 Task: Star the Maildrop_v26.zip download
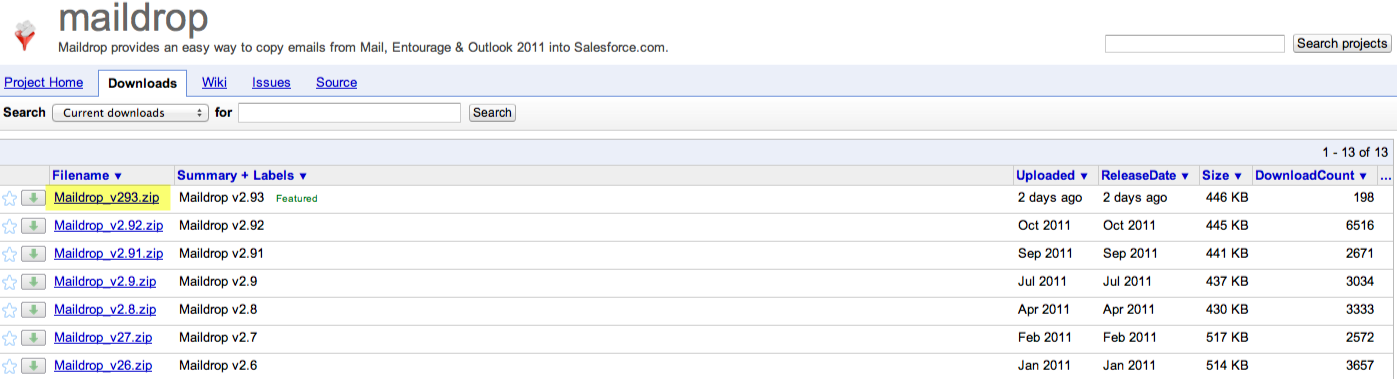click(x=10, y=366)
